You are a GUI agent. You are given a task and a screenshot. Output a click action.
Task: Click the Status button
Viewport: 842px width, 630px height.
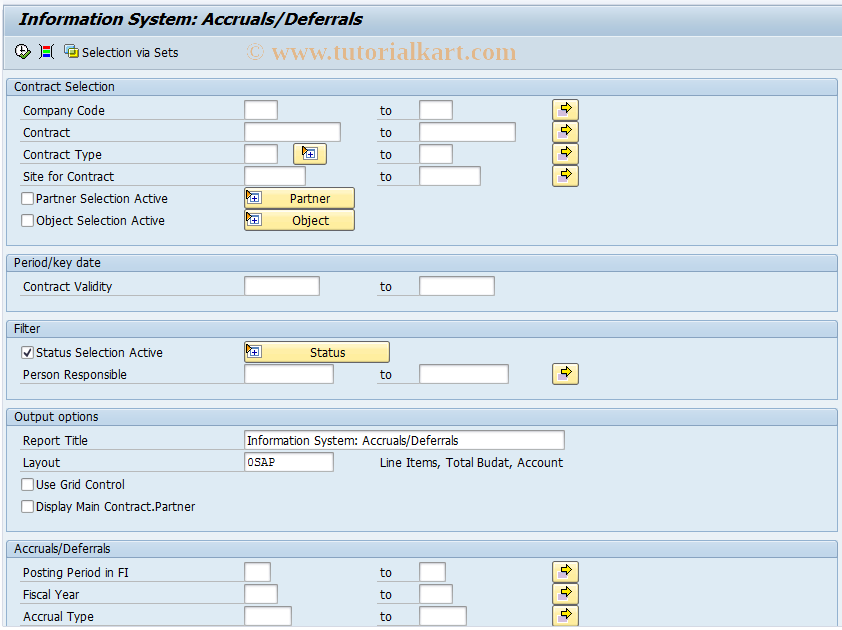(x=317, y=352)
